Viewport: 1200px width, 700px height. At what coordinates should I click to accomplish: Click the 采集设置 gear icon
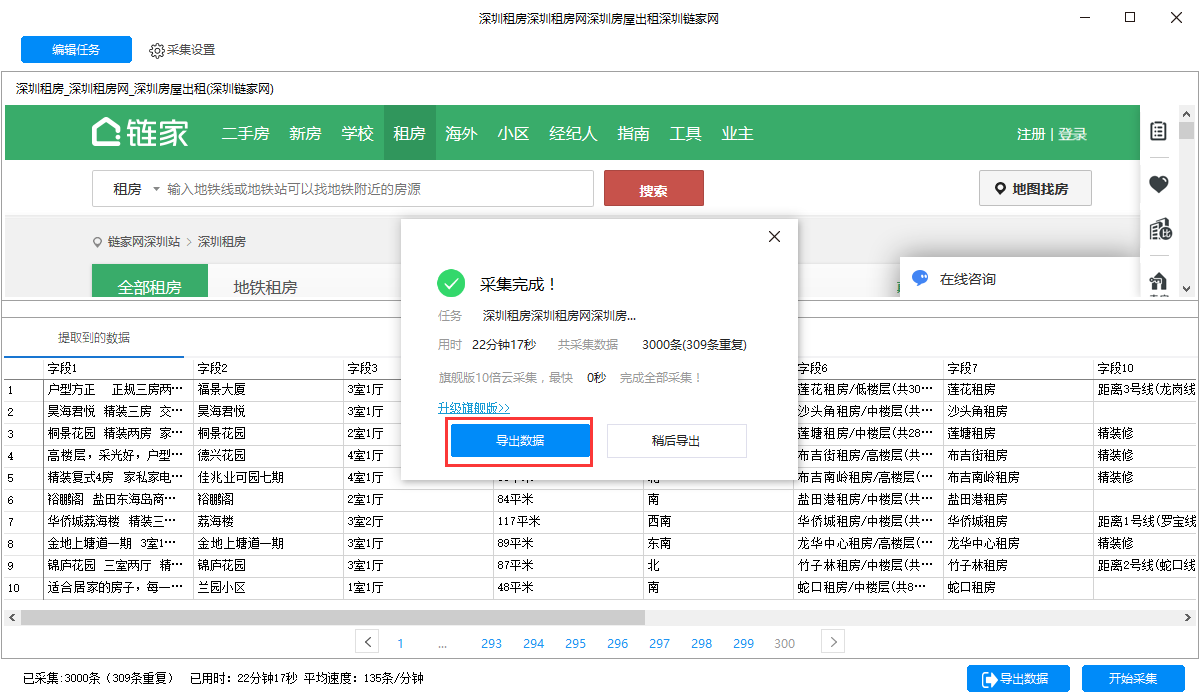[156, 50]
